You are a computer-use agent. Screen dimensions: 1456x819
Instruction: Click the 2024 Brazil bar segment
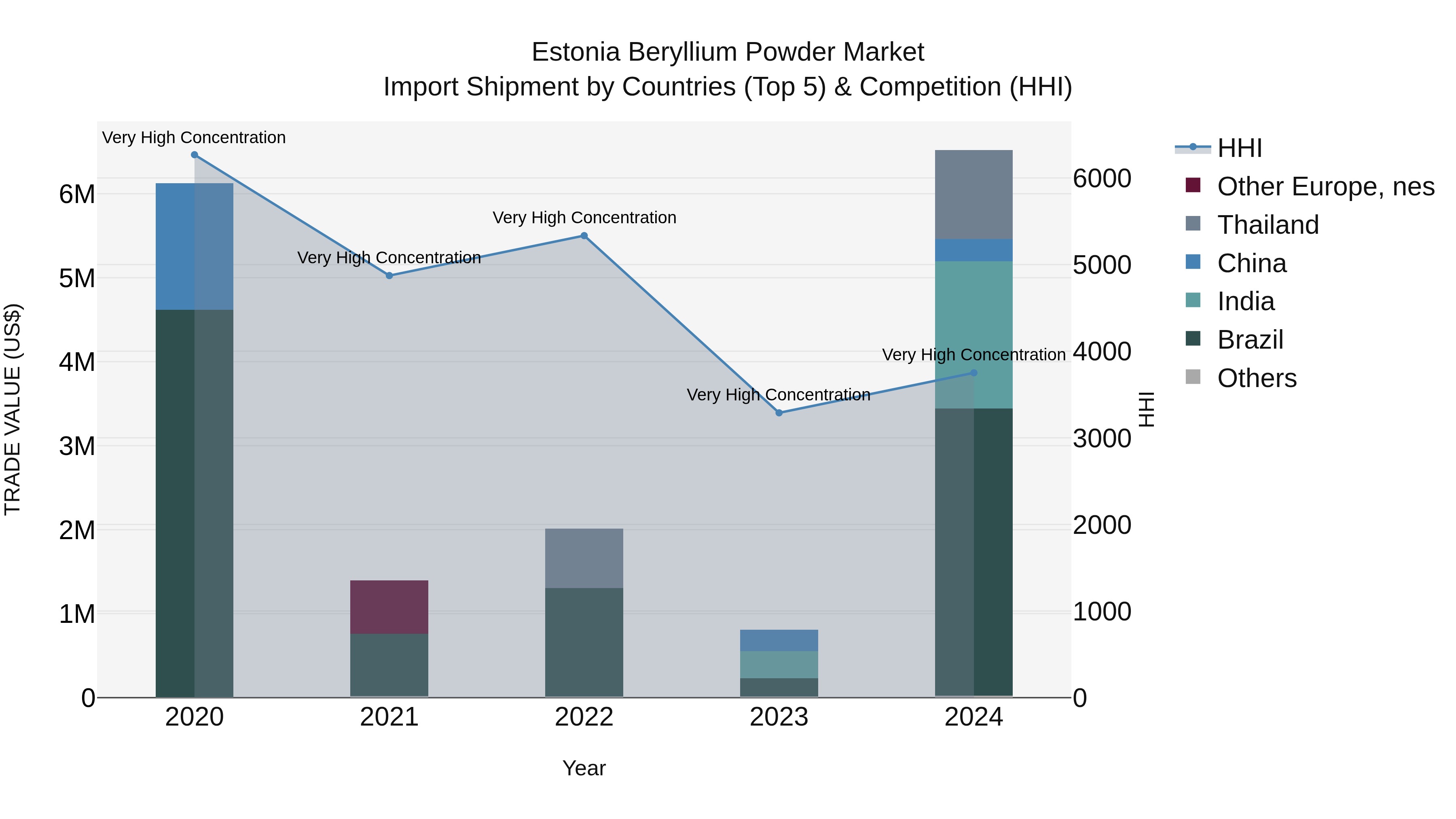point(974,552)
